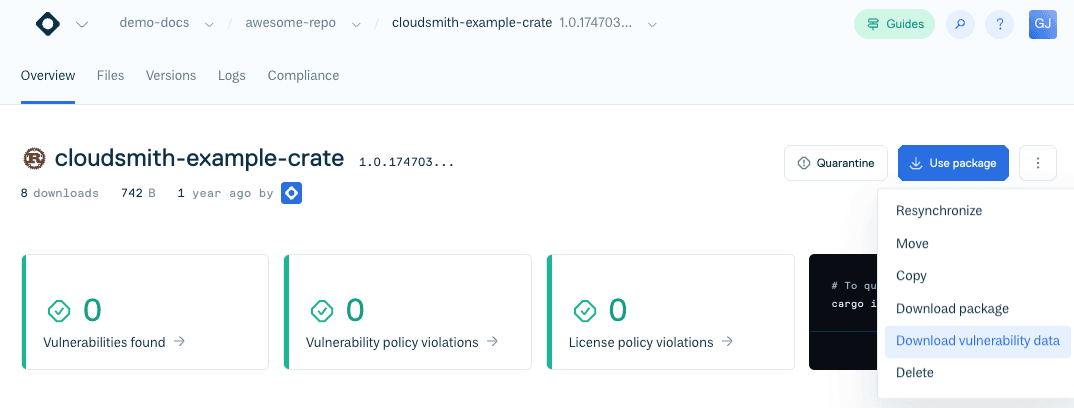This screenshot has height=408, width=1074.
Task: Click the 8 downloads text
Action: point(60,194)
